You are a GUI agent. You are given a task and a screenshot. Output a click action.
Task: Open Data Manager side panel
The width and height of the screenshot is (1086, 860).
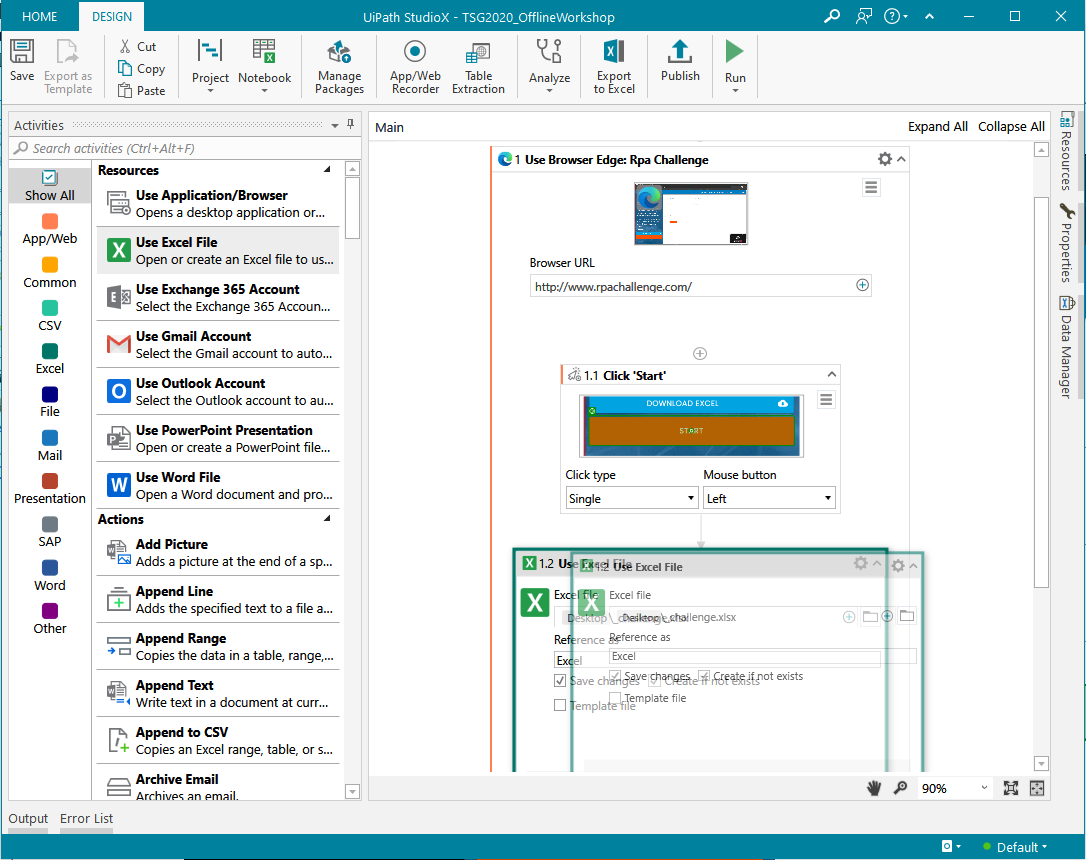pos(1067,347)
